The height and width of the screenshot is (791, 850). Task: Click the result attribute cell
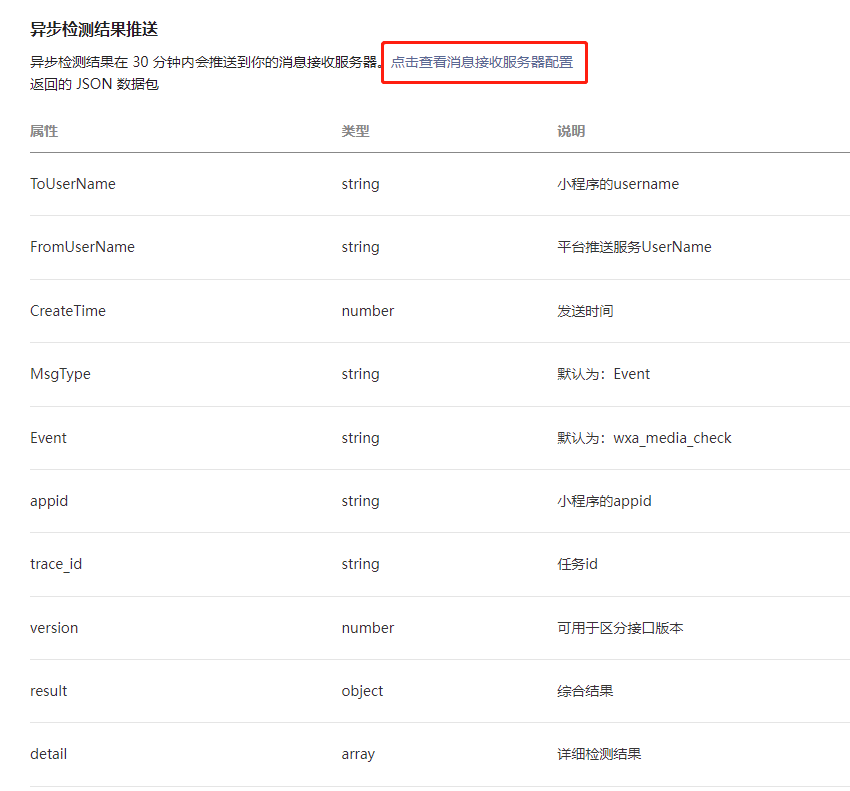tap(48, 691)
